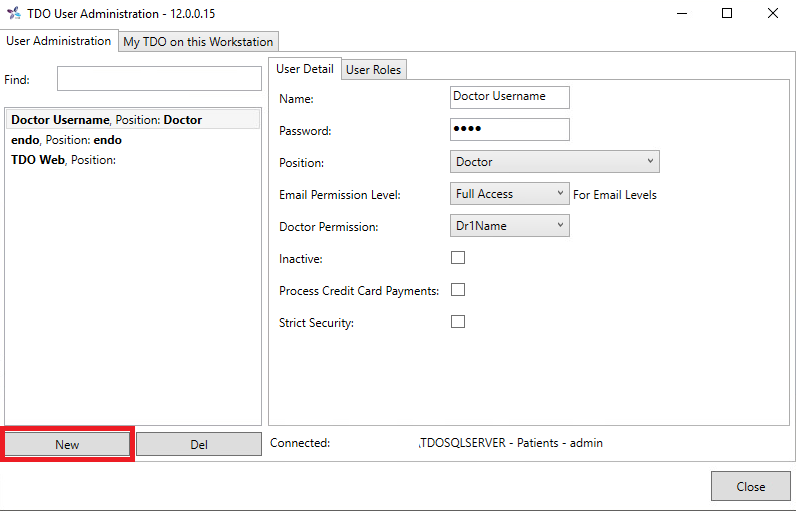Viewport: 796px width, 511px height.
Task: Enable the Inactive checkbox
Action: [x=458, y=258]
